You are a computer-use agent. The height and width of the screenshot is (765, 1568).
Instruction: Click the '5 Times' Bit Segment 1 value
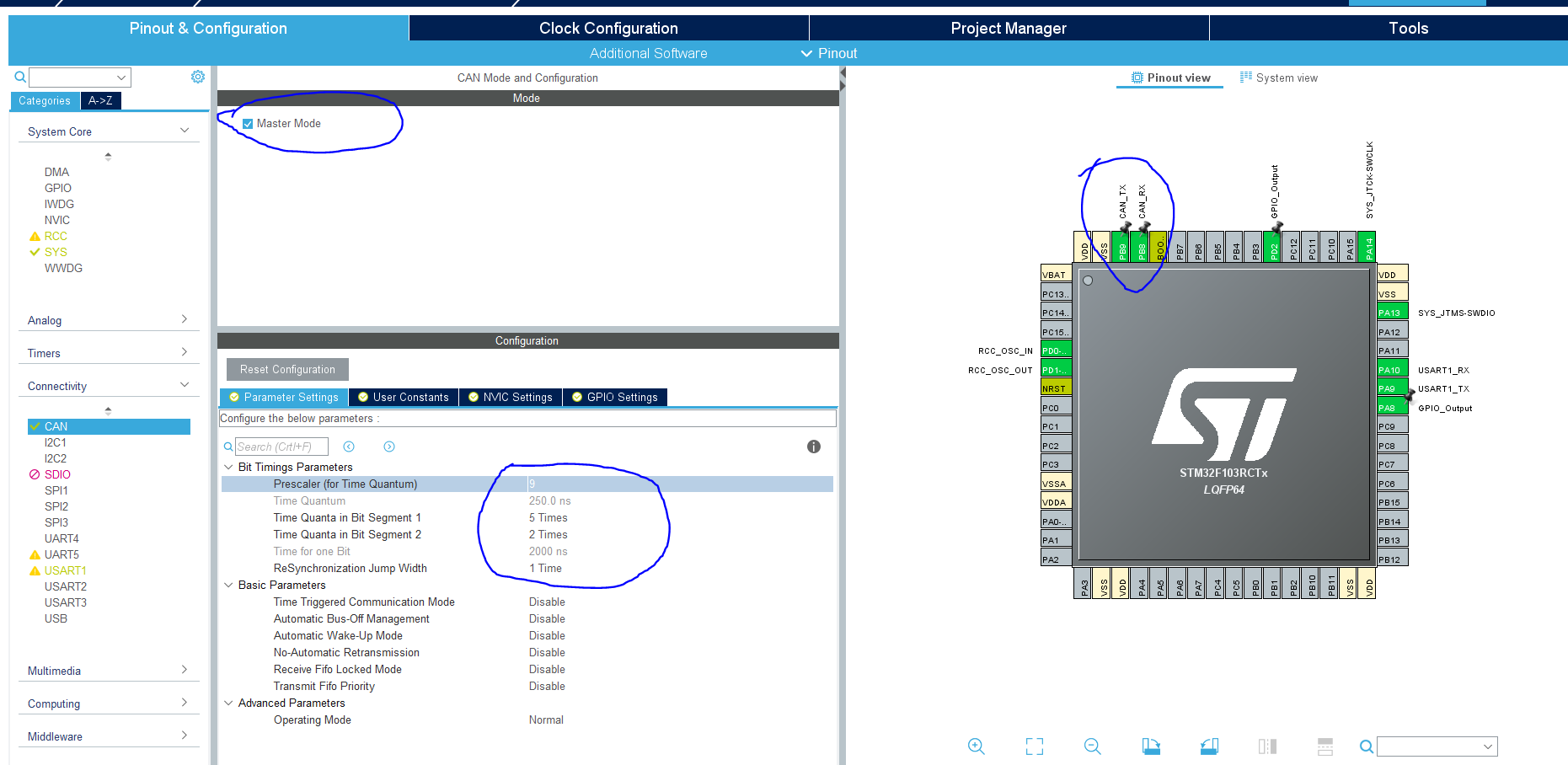click(548, 517)
